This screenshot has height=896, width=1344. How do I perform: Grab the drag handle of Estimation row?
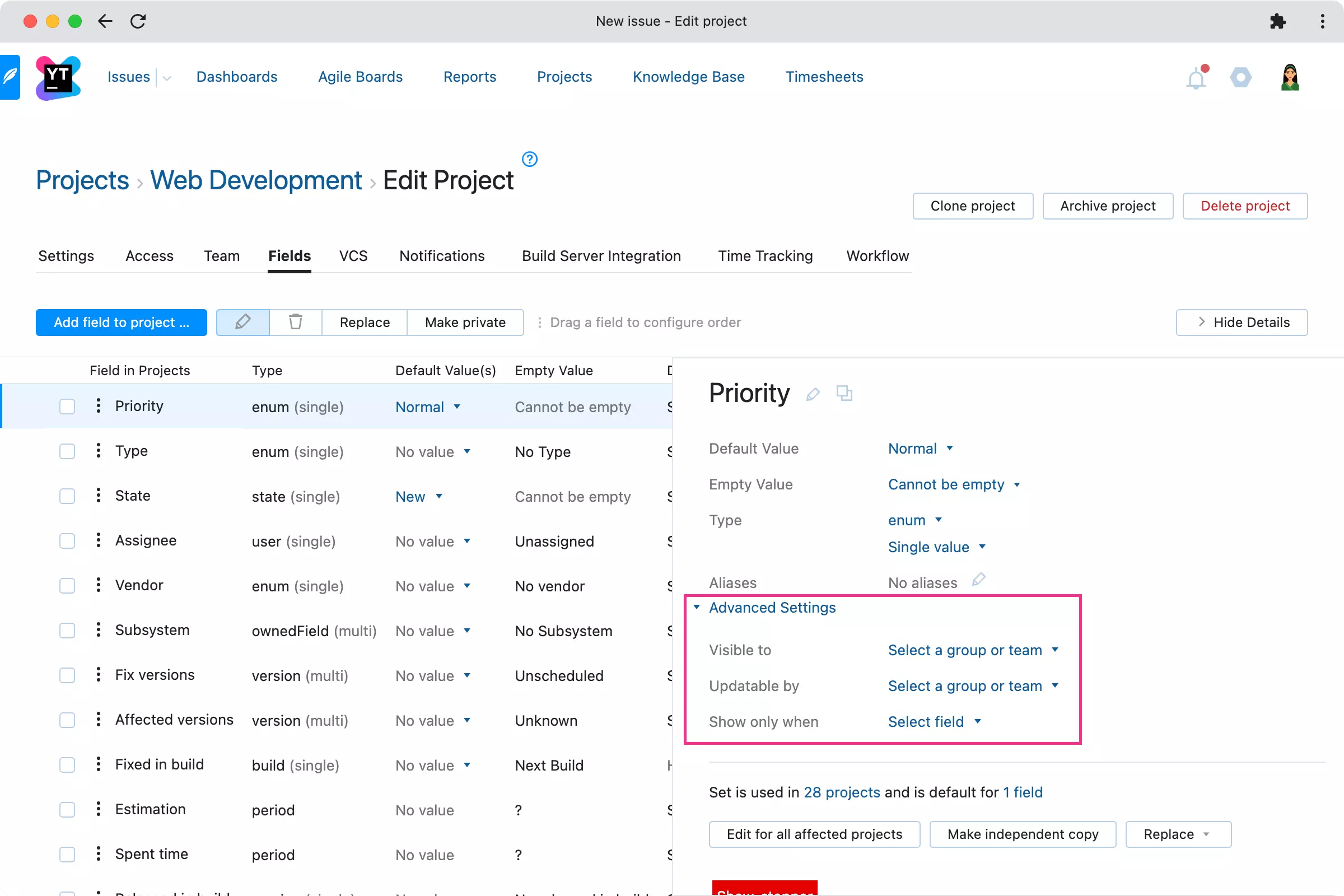(x=99, y=809)
